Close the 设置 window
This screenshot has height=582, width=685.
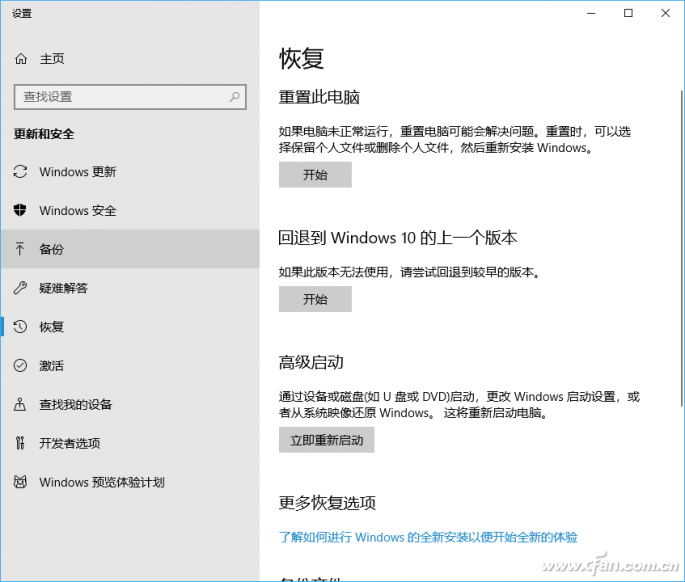click(x=665, y=13)
